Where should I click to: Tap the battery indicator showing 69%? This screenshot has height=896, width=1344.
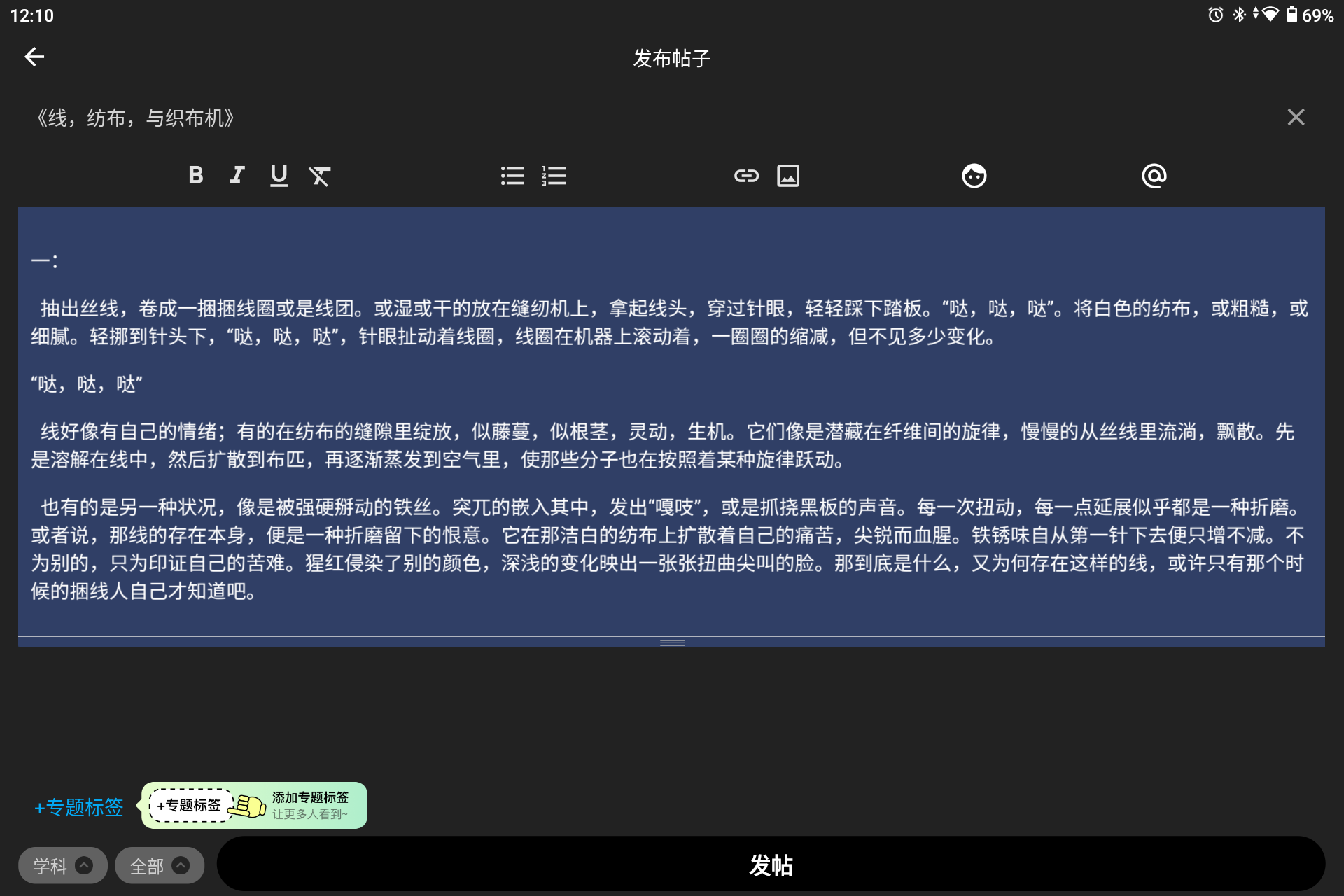tap(1310, 15)
